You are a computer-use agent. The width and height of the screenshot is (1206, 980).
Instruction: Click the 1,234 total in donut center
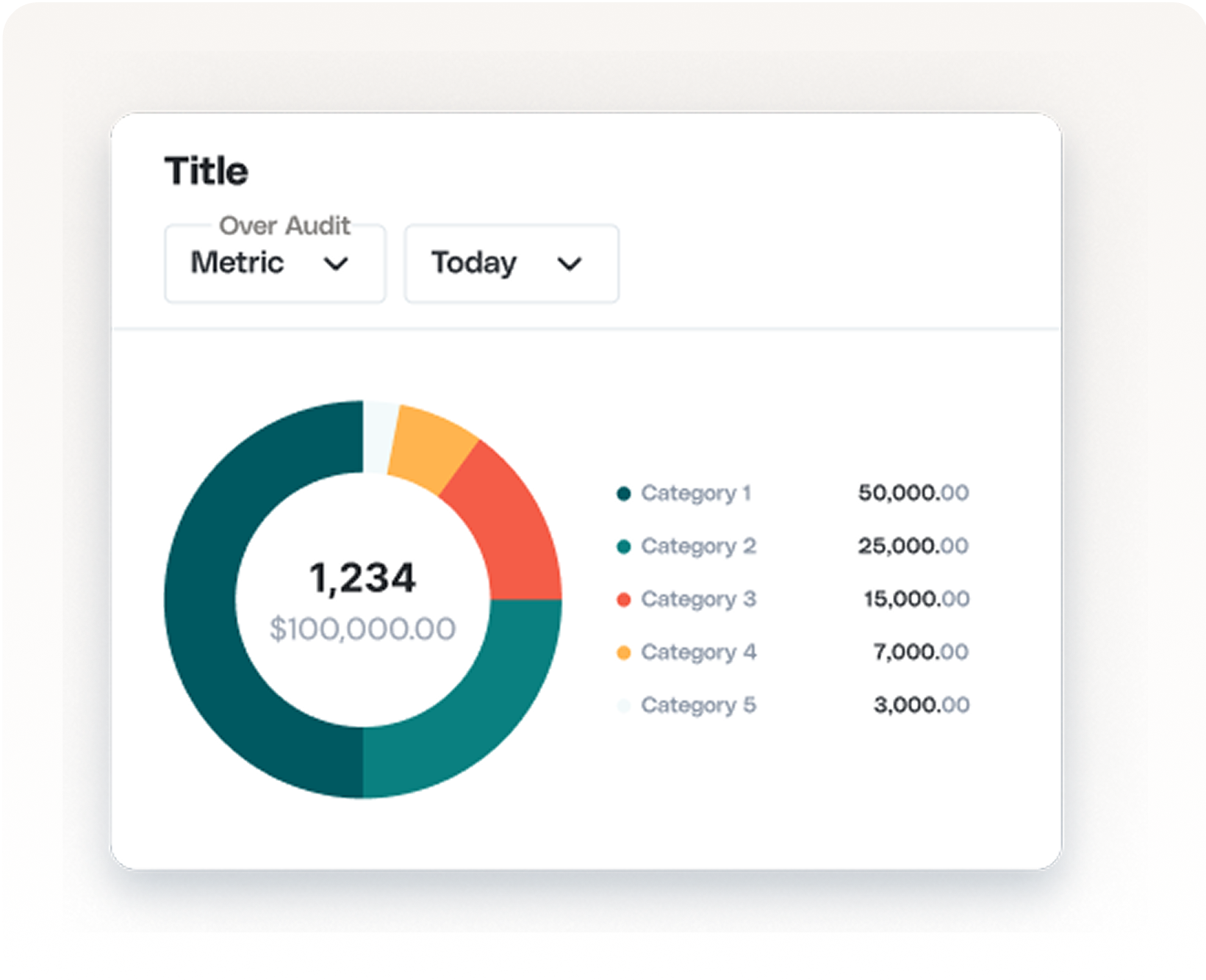point(362,577)
